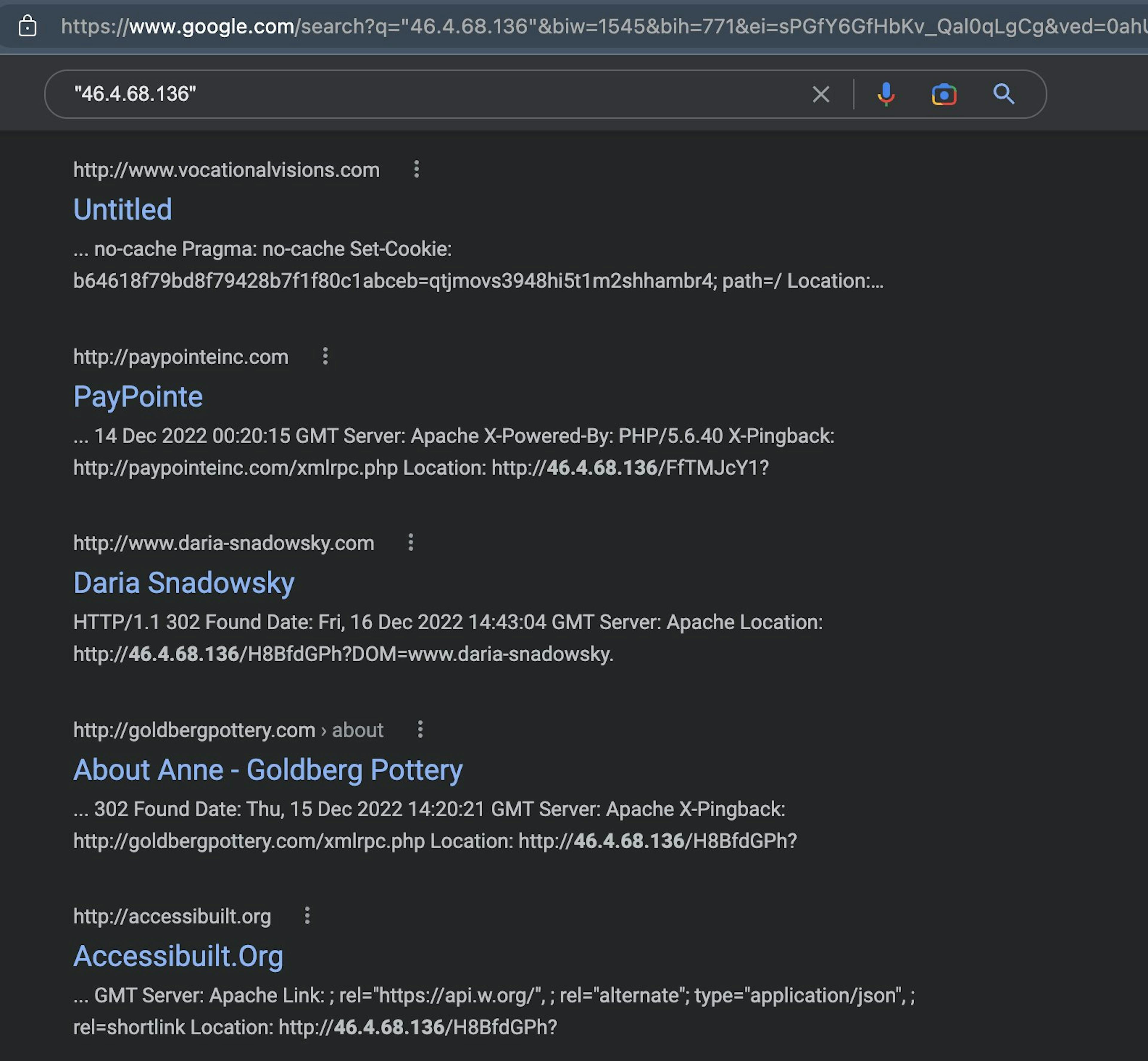Viewport: 1148px width, 1061px height.
Task: Open the Daria Snadowsky result title
Action: pos(184,583)
